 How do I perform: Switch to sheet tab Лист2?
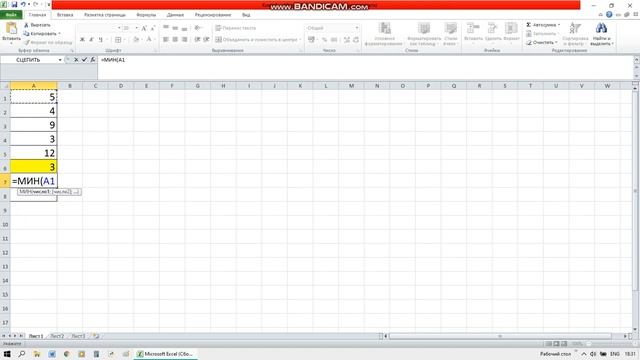57,336
